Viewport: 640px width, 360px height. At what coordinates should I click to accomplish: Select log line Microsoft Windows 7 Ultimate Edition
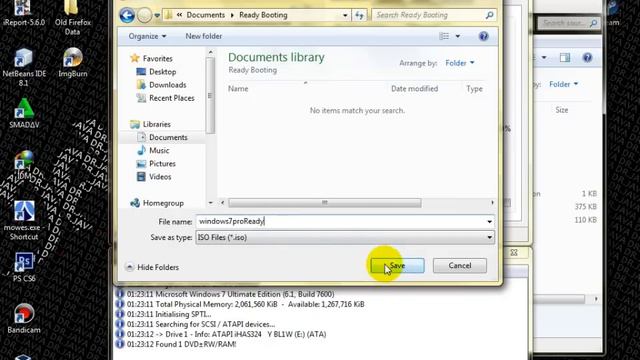point(230,294)
